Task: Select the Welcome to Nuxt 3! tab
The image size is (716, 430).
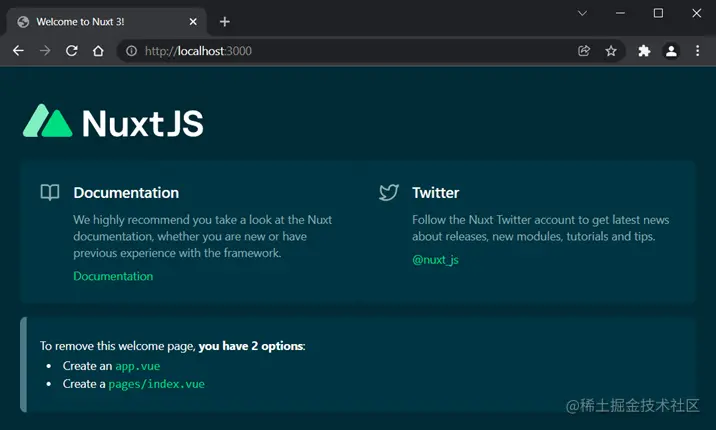Action: click(106, 21)
